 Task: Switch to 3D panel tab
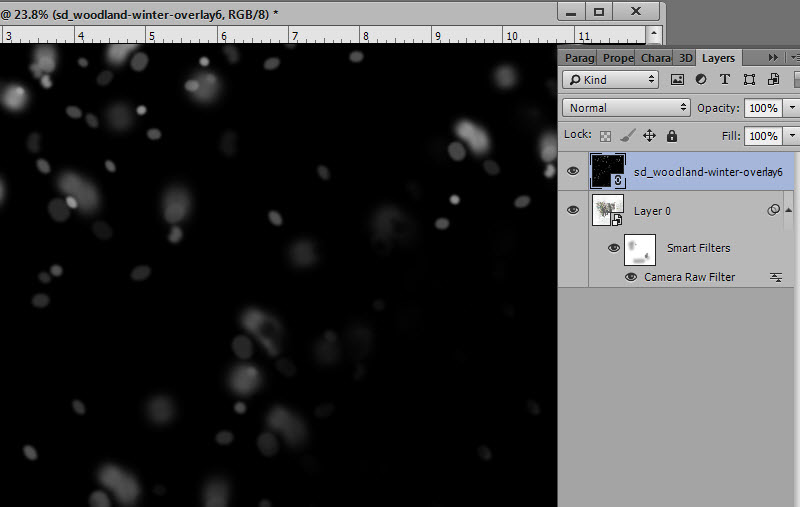pyautogui.click(x=685, y=58)
